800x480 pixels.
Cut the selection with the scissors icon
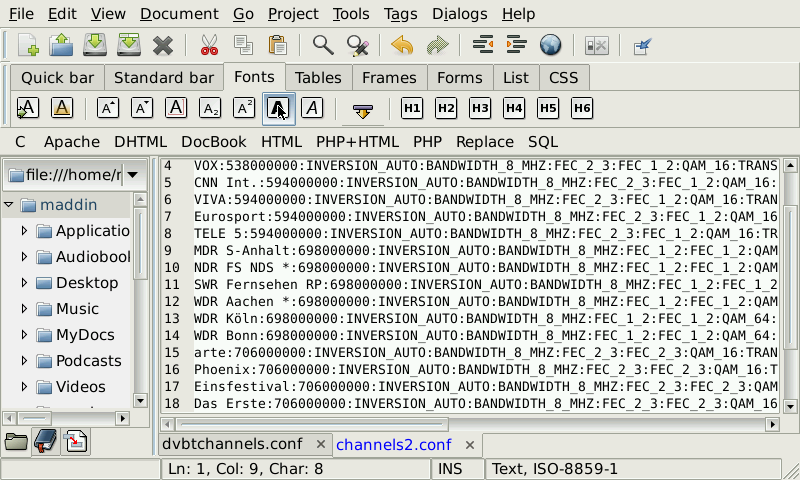click(209, 45)
